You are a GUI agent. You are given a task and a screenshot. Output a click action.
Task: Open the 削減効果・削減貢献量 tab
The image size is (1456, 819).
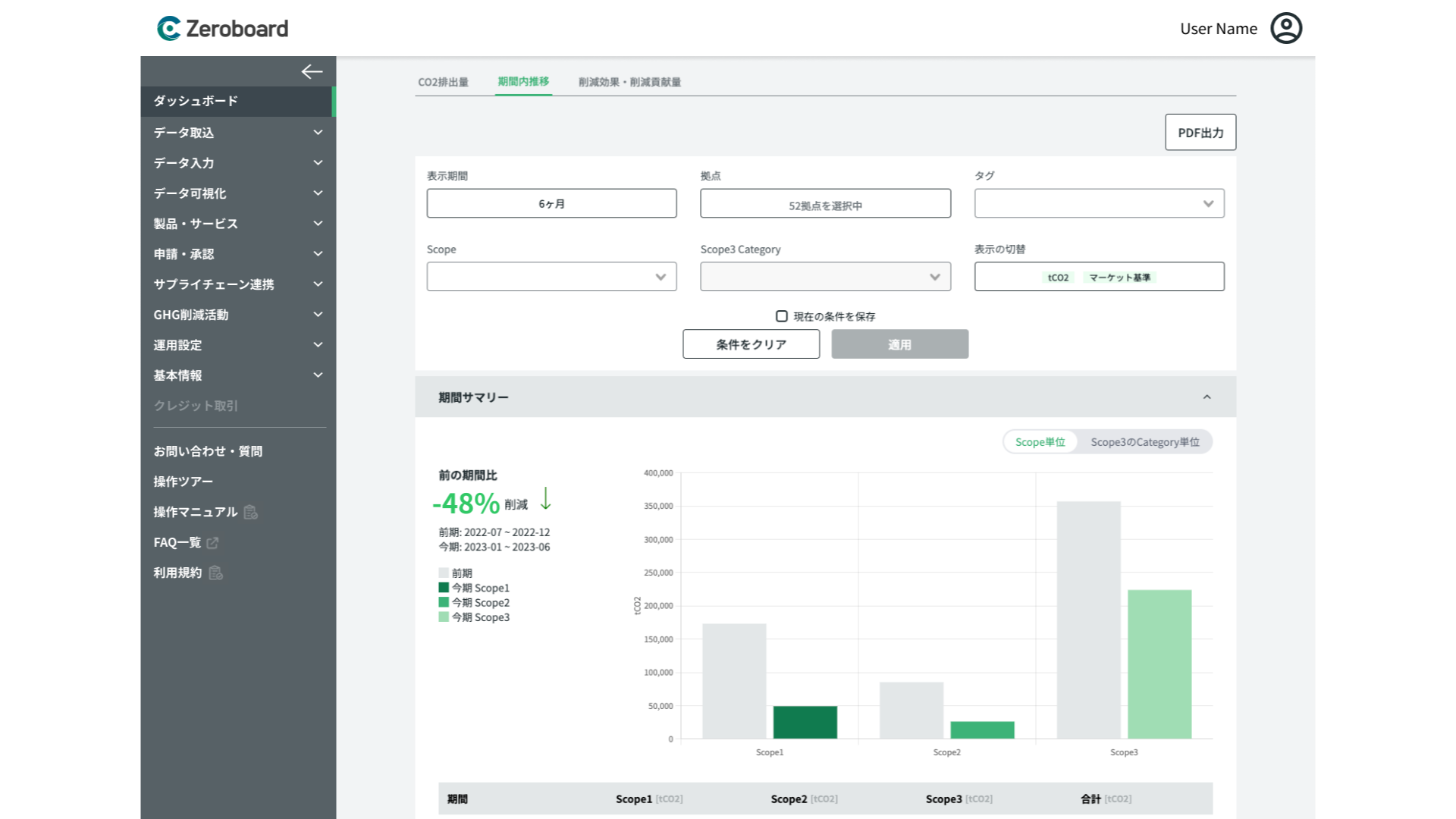coord(629,82)
